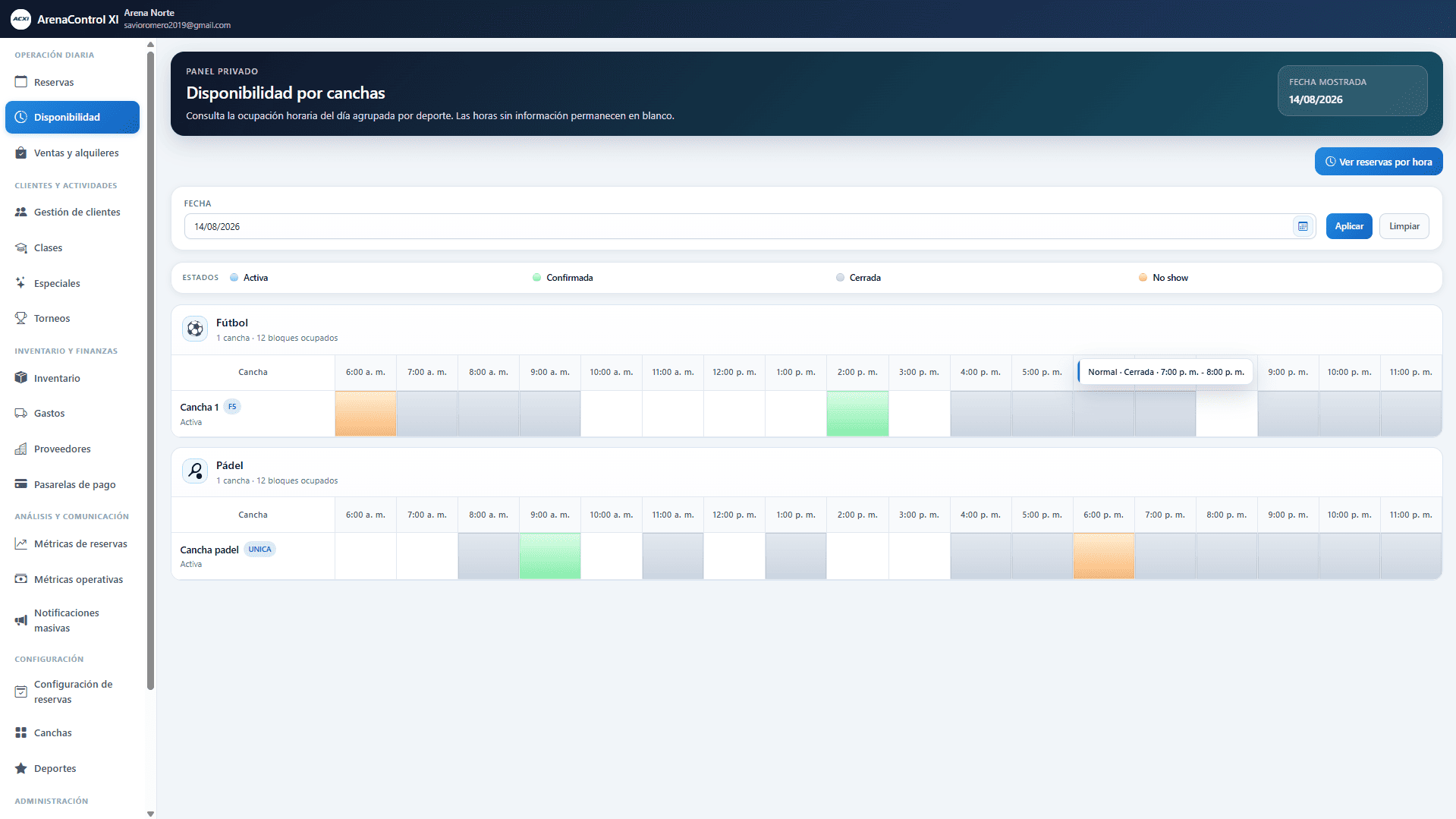Image resolution: width=1456 pixels, height=819 pixels.
Task: Click the Cerrada legend label
Action: [x=865, y=278]
